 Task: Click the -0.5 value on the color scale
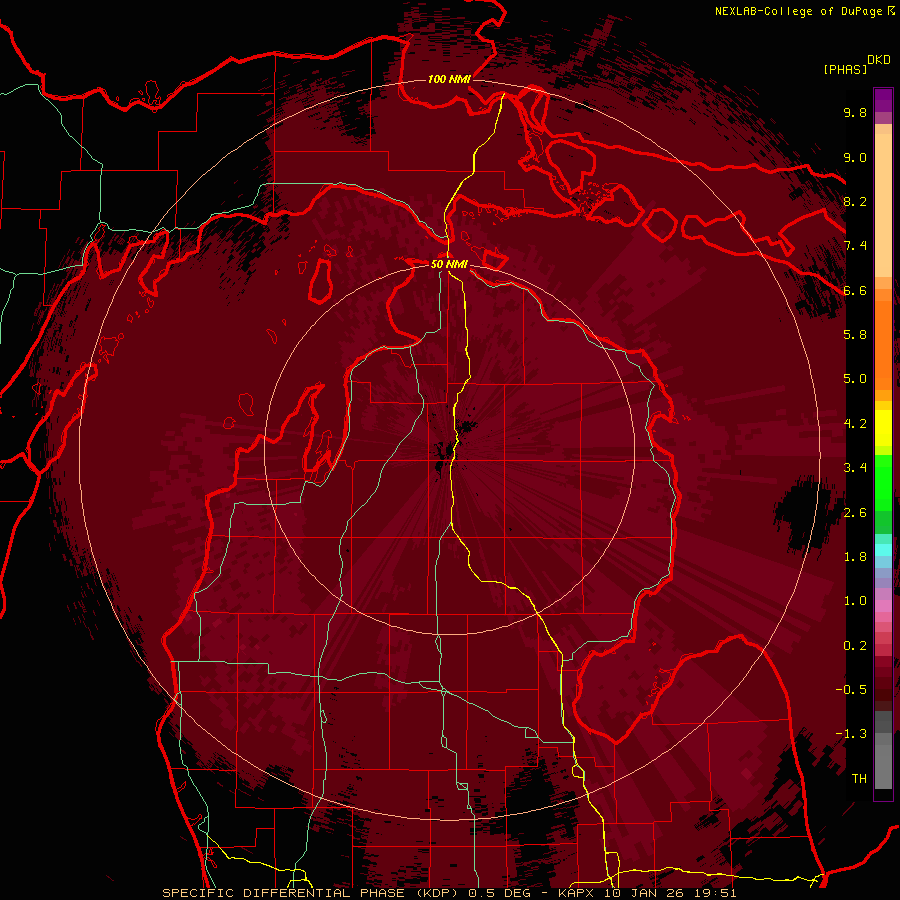click(x=851, y=689)
